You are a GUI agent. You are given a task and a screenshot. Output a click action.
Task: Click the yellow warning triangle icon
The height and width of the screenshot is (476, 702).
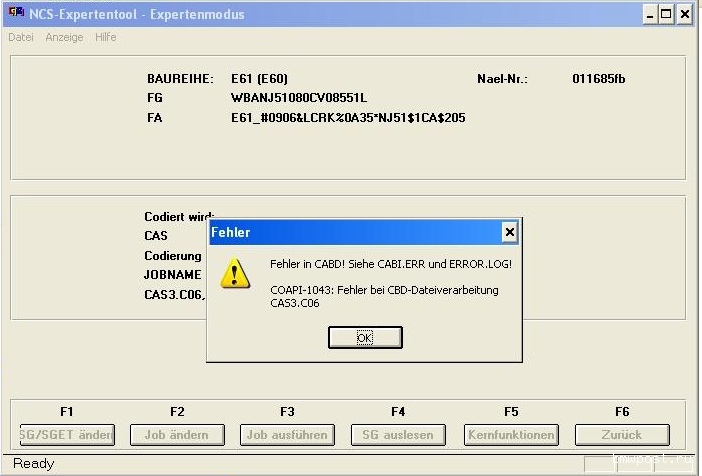pyautogui.click(x=236, y=272)
